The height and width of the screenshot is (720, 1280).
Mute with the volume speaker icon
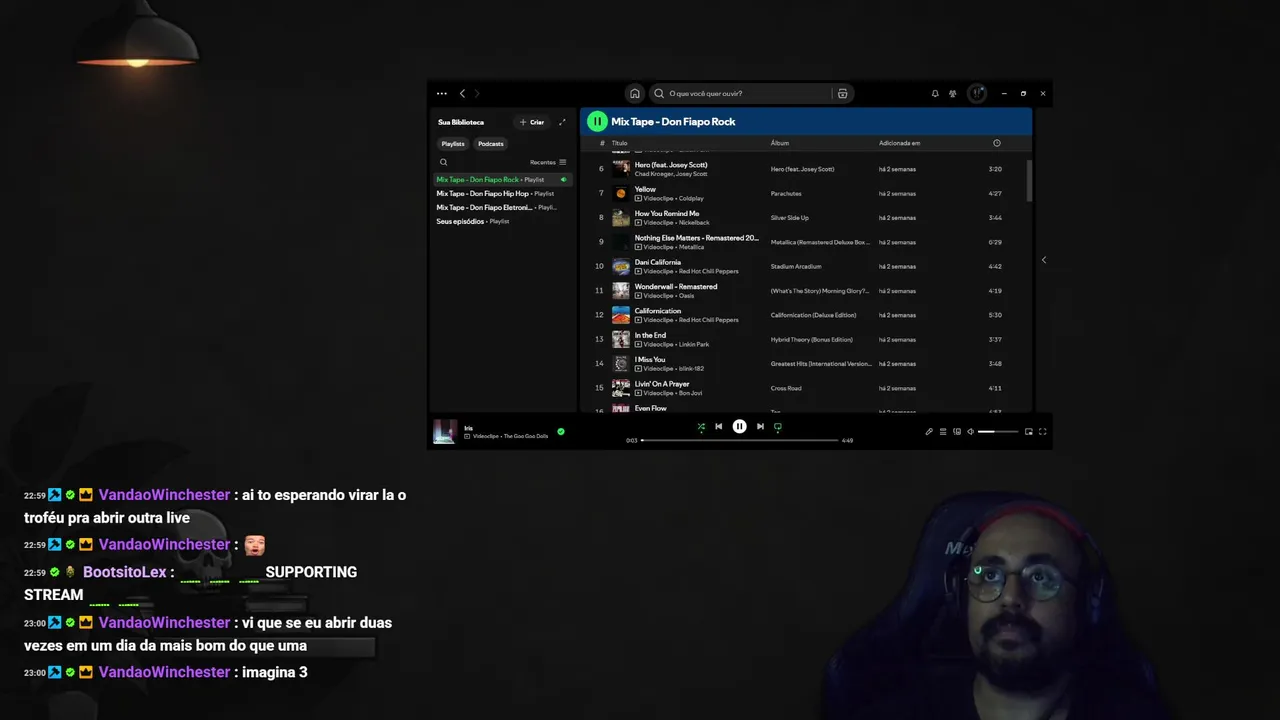[971, 432]
